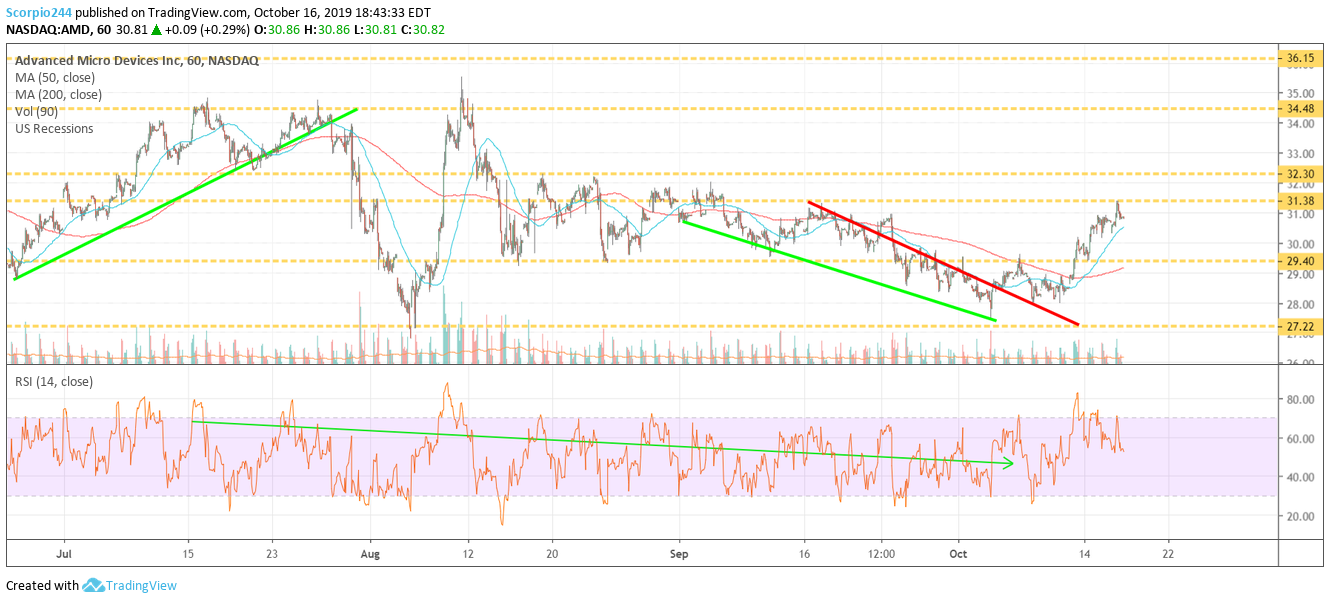Select the MA (200, close) indicator label

[x=58, y=95]
